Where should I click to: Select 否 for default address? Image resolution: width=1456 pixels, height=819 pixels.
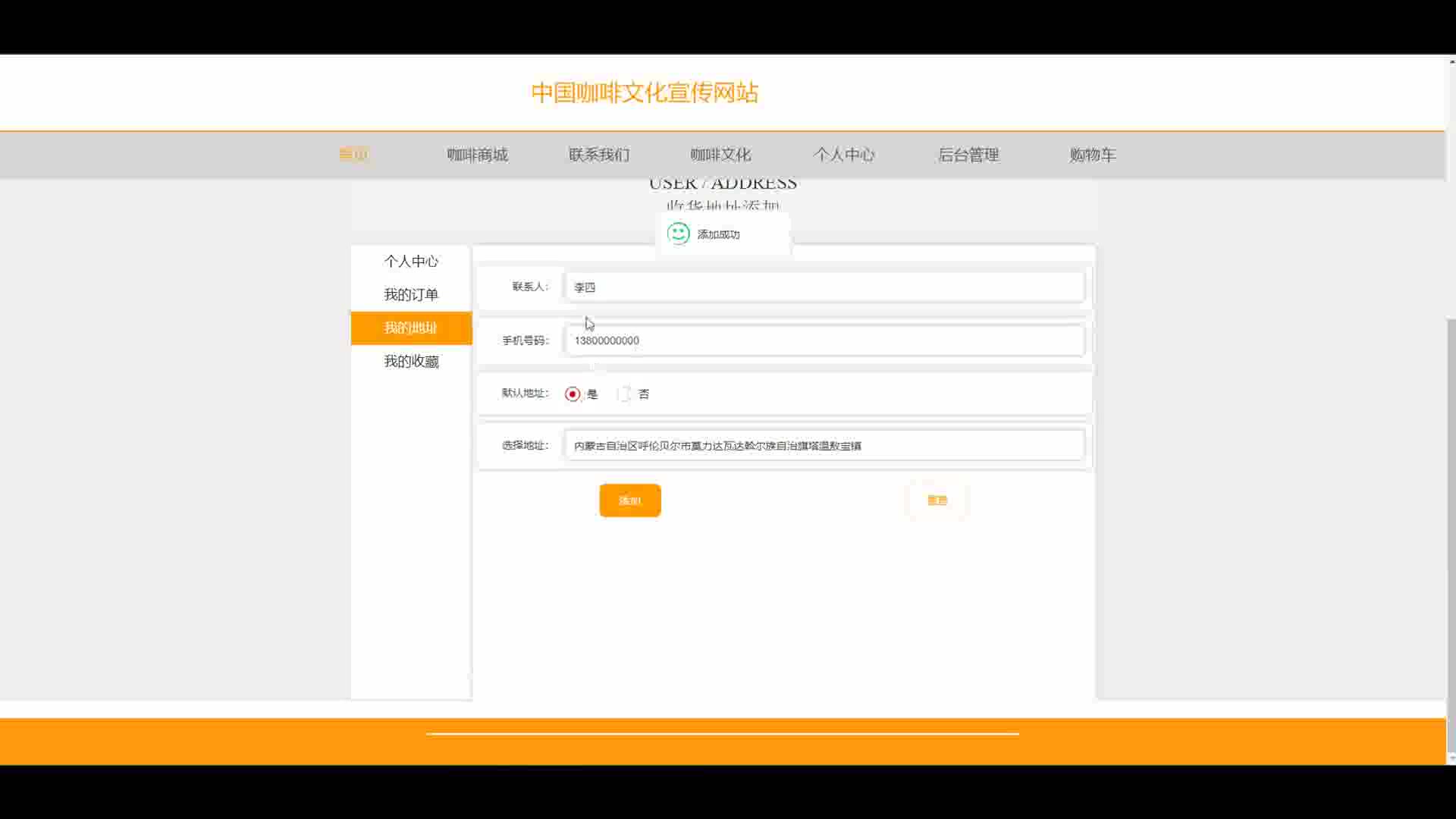(x=624, y=394)
